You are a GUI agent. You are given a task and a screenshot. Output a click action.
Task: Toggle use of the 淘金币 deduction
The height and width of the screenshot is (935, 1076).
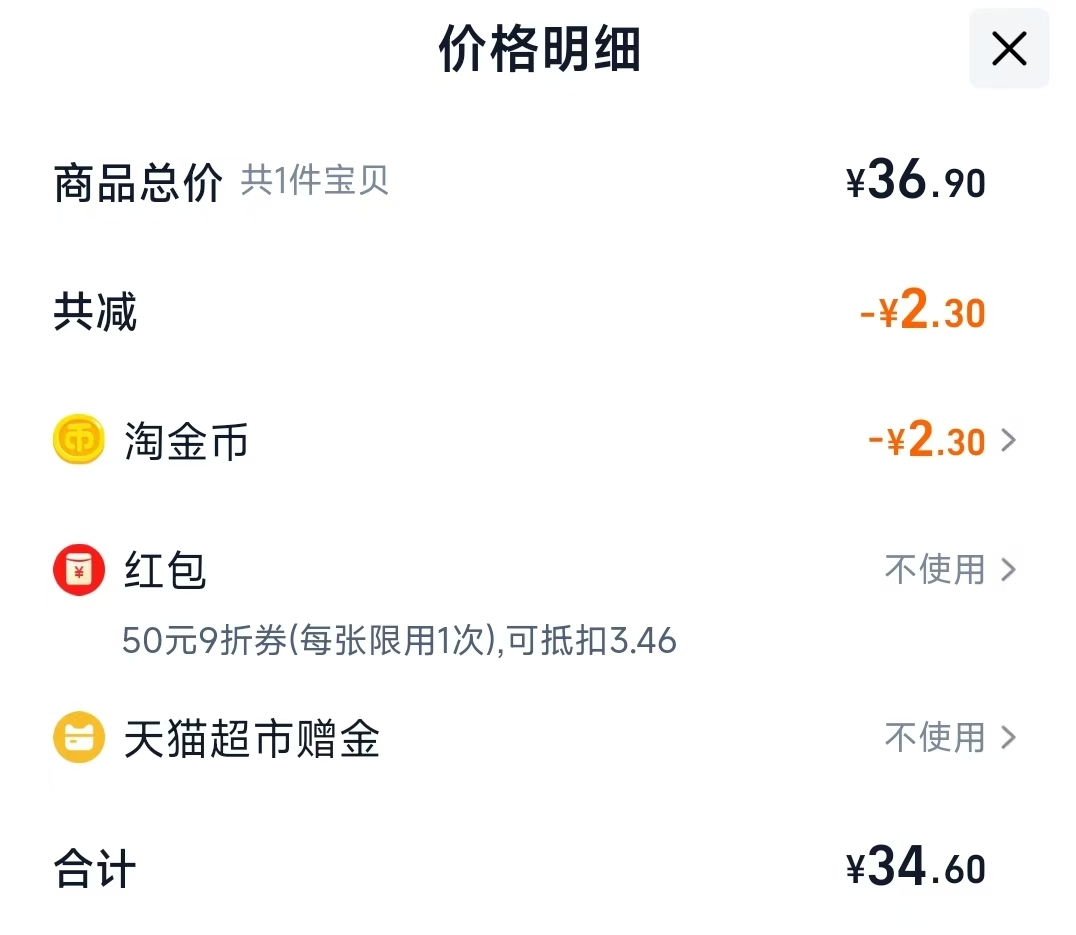[x=925, y=440]
